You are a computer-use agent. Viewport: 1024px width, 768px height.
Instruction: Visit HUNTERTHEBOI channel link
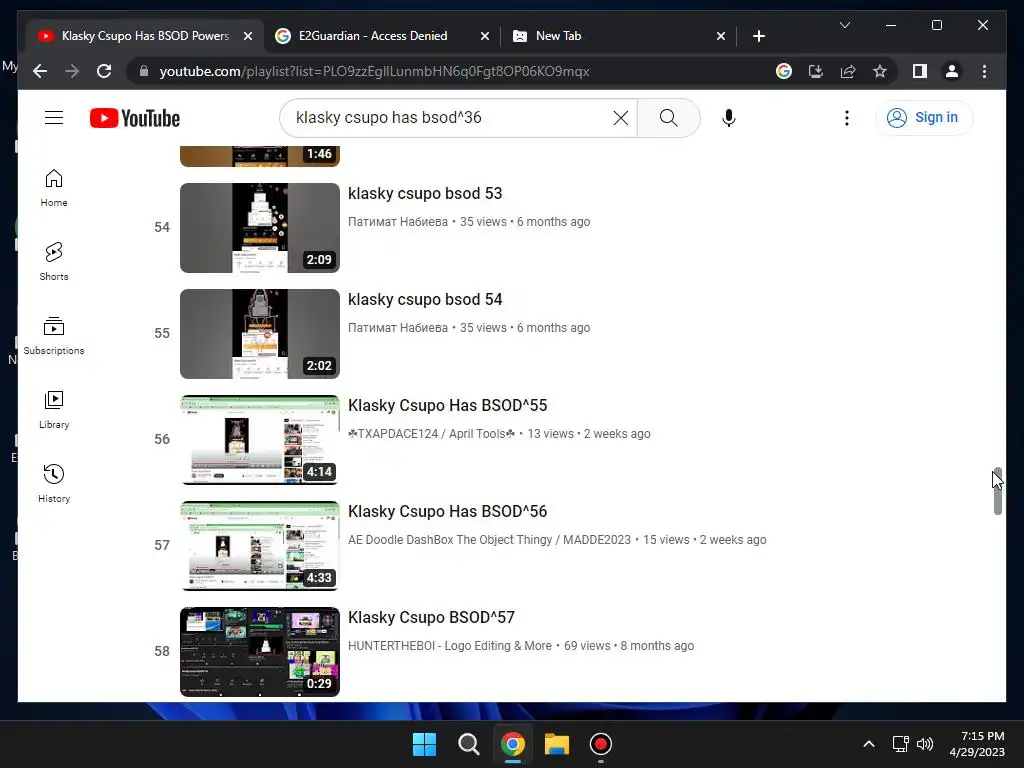pyautogui.click(x=449, y=645)
